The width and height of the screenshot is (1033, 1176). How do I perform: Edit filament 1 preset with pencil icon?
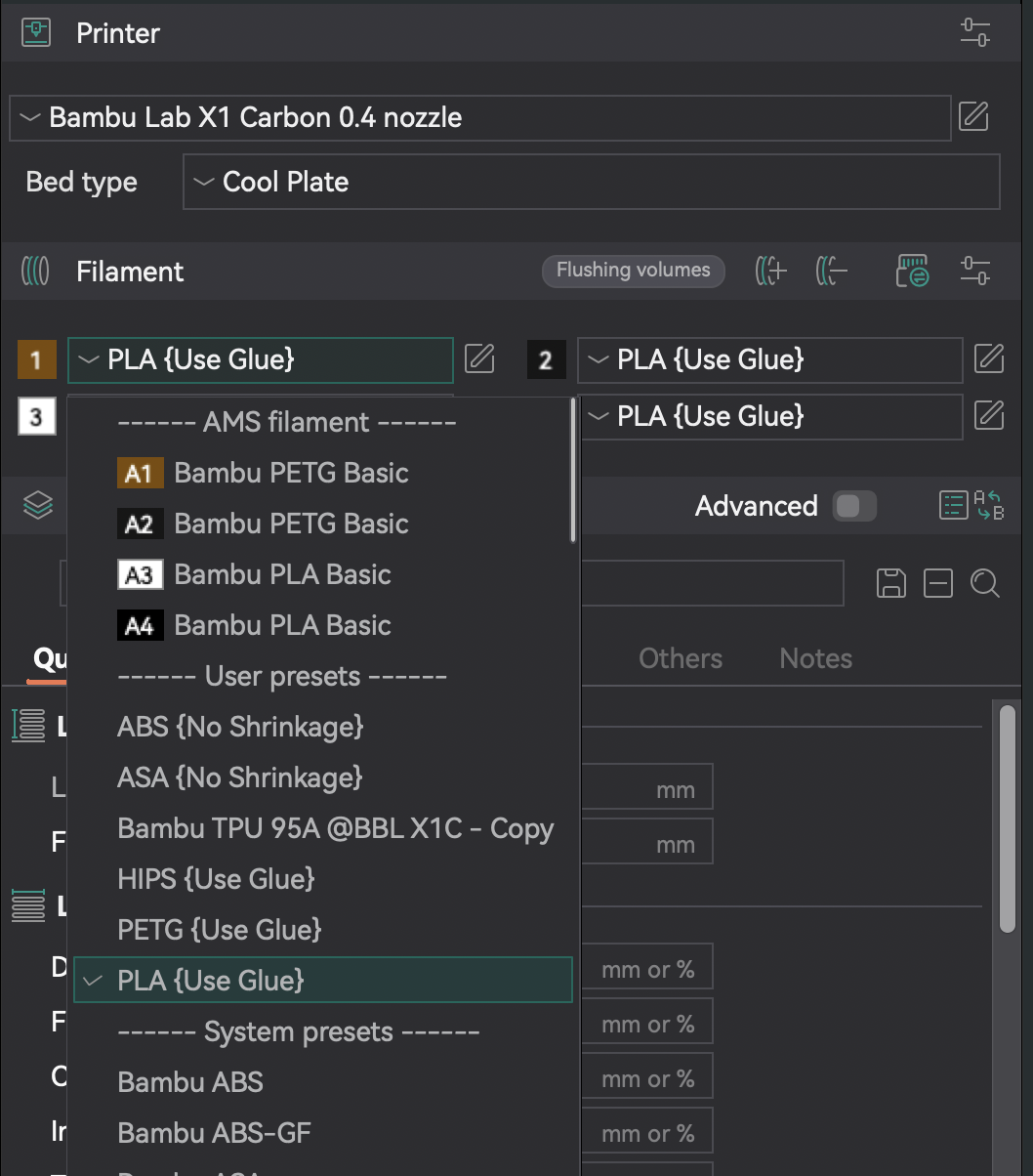click(479, 359)
